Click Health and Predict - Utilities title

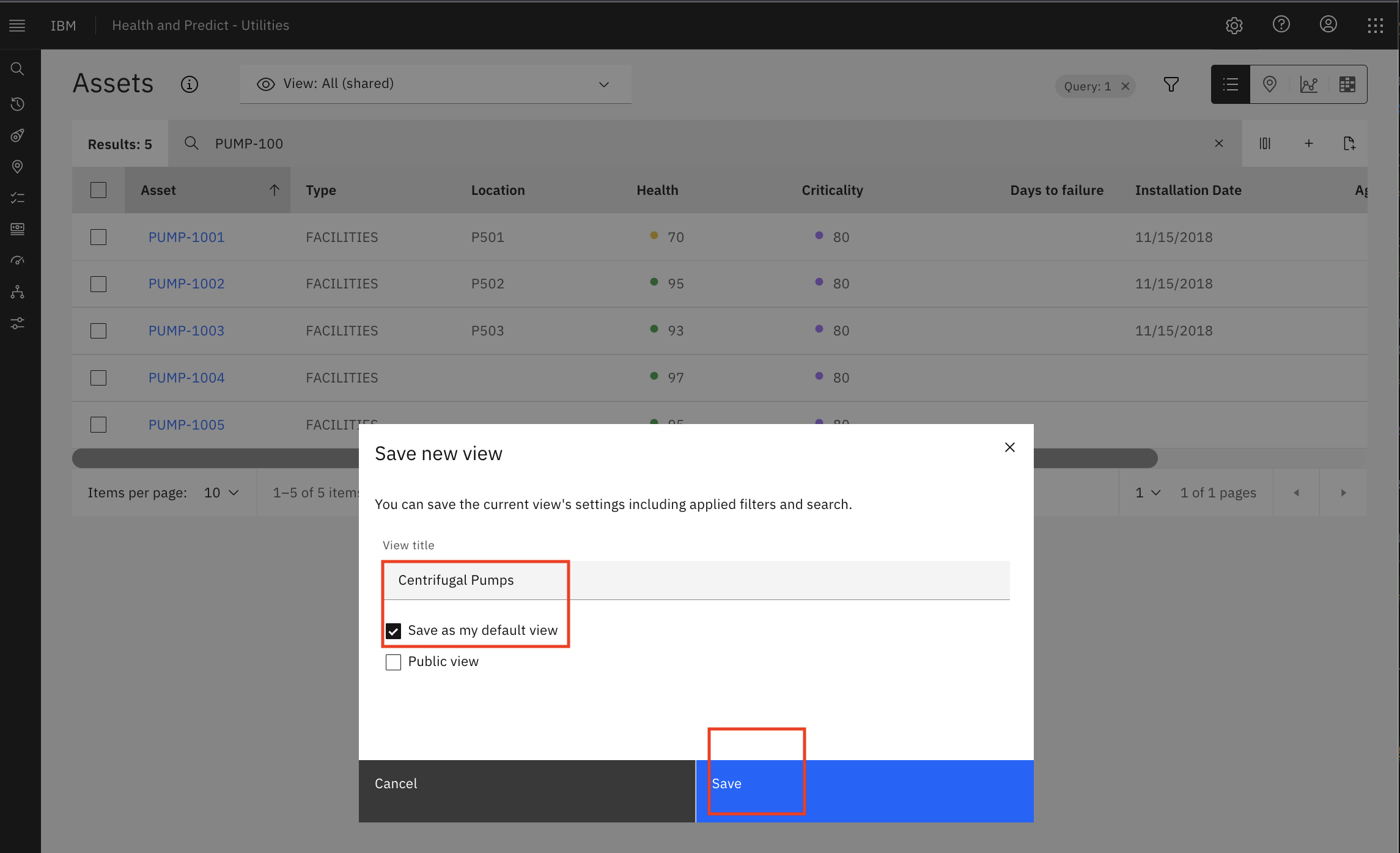point(201,25)
